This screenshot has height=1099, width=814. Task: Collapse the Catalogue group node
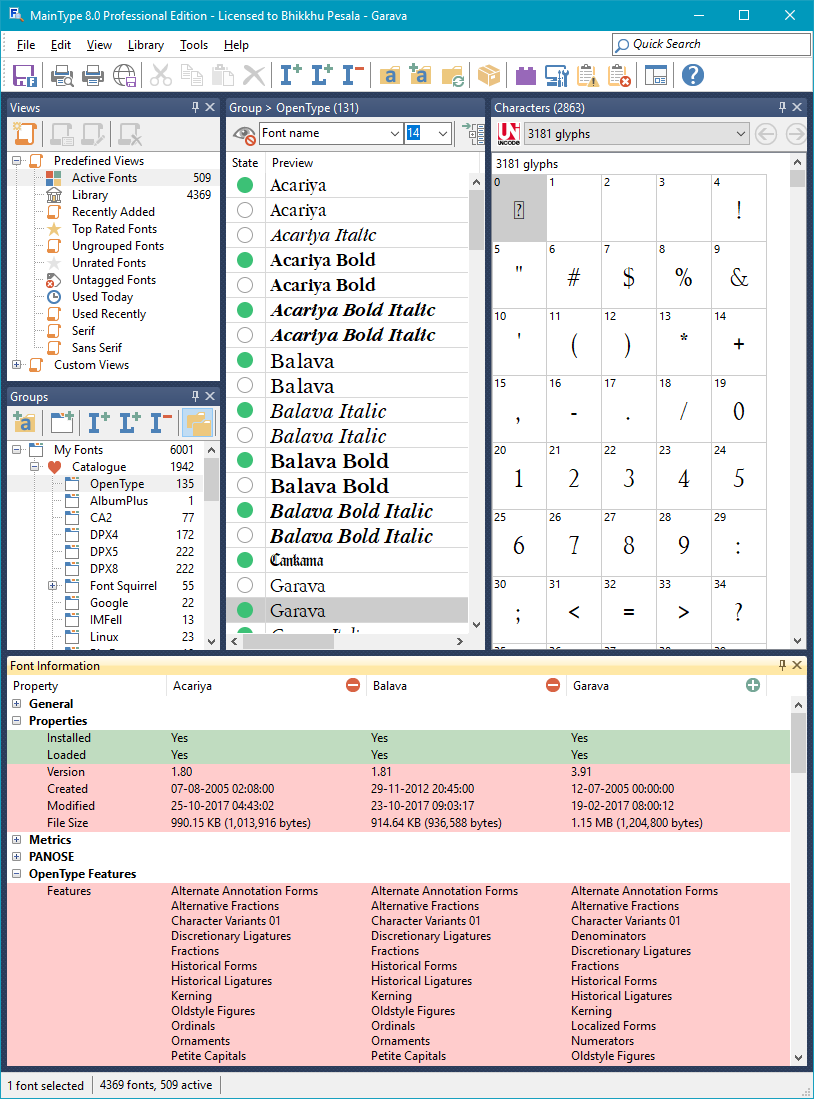35,466
